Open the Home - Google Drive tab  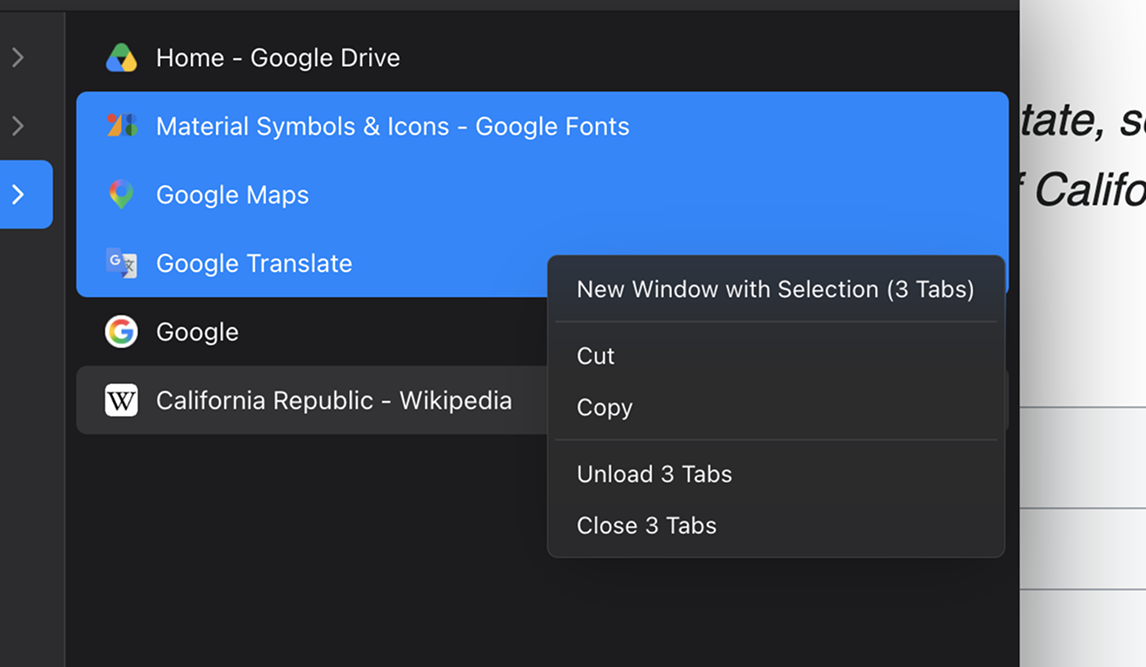[x=542, y=58]
